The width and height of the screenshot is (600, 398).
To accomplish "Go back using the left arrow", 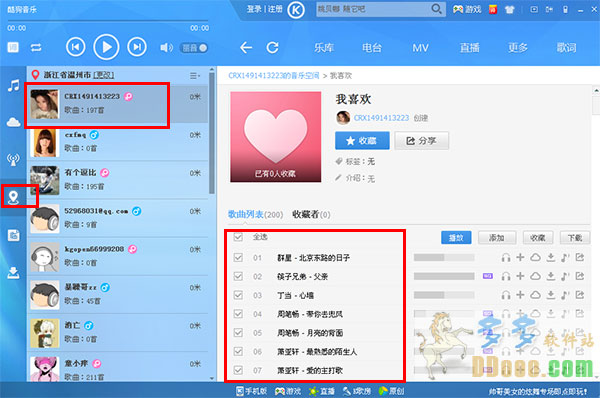I will [246, 48].
